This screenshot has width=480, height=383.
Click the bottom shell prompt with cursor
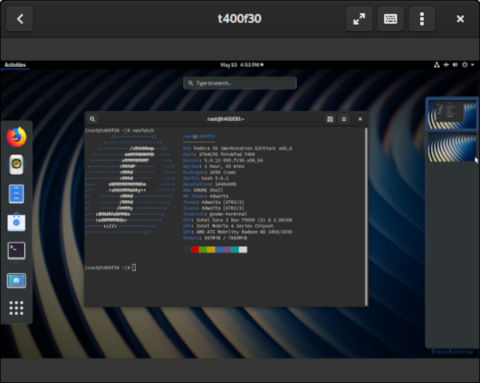pyautogui.click(x=110, y=268)
